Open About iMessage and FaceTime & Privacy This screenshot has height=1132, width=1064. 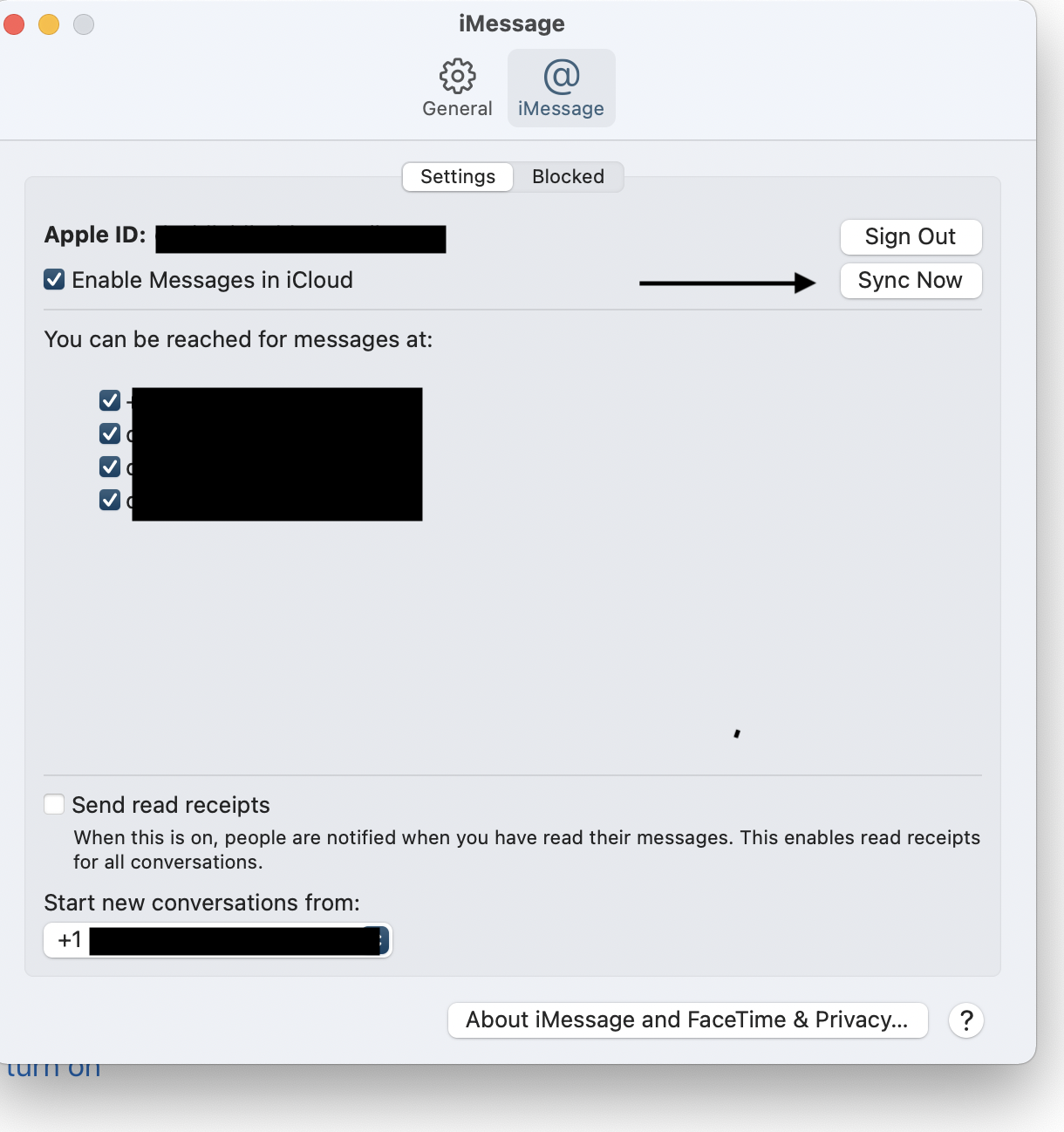687,1020
